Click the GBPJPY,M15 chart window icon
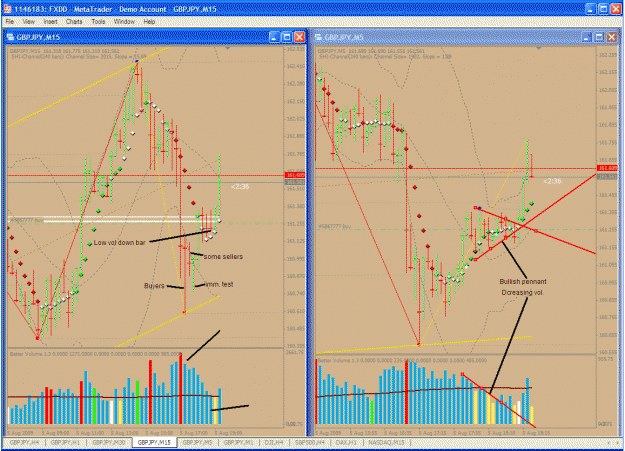Image resolution: width=625 pixels, height=451 pixels. pos(10,37)
